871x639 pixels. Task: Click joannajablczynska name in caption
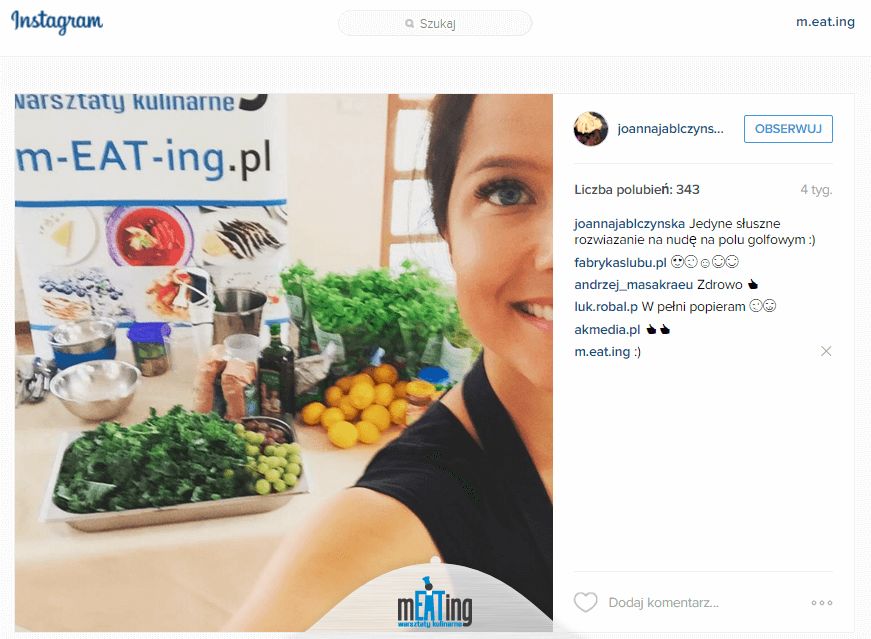pyautogui.click(x=629, y=223)
